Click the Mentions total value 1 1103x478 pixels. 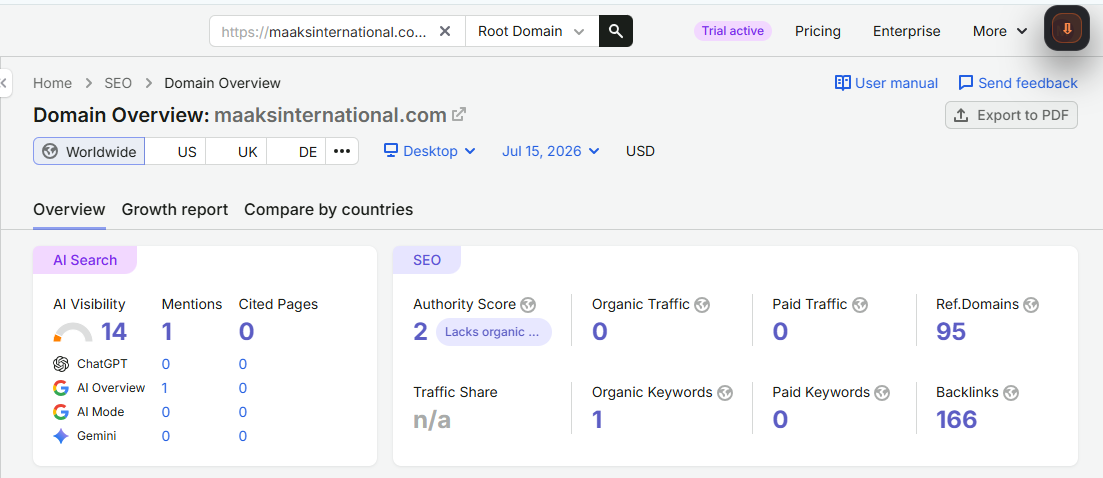[167, 332]
